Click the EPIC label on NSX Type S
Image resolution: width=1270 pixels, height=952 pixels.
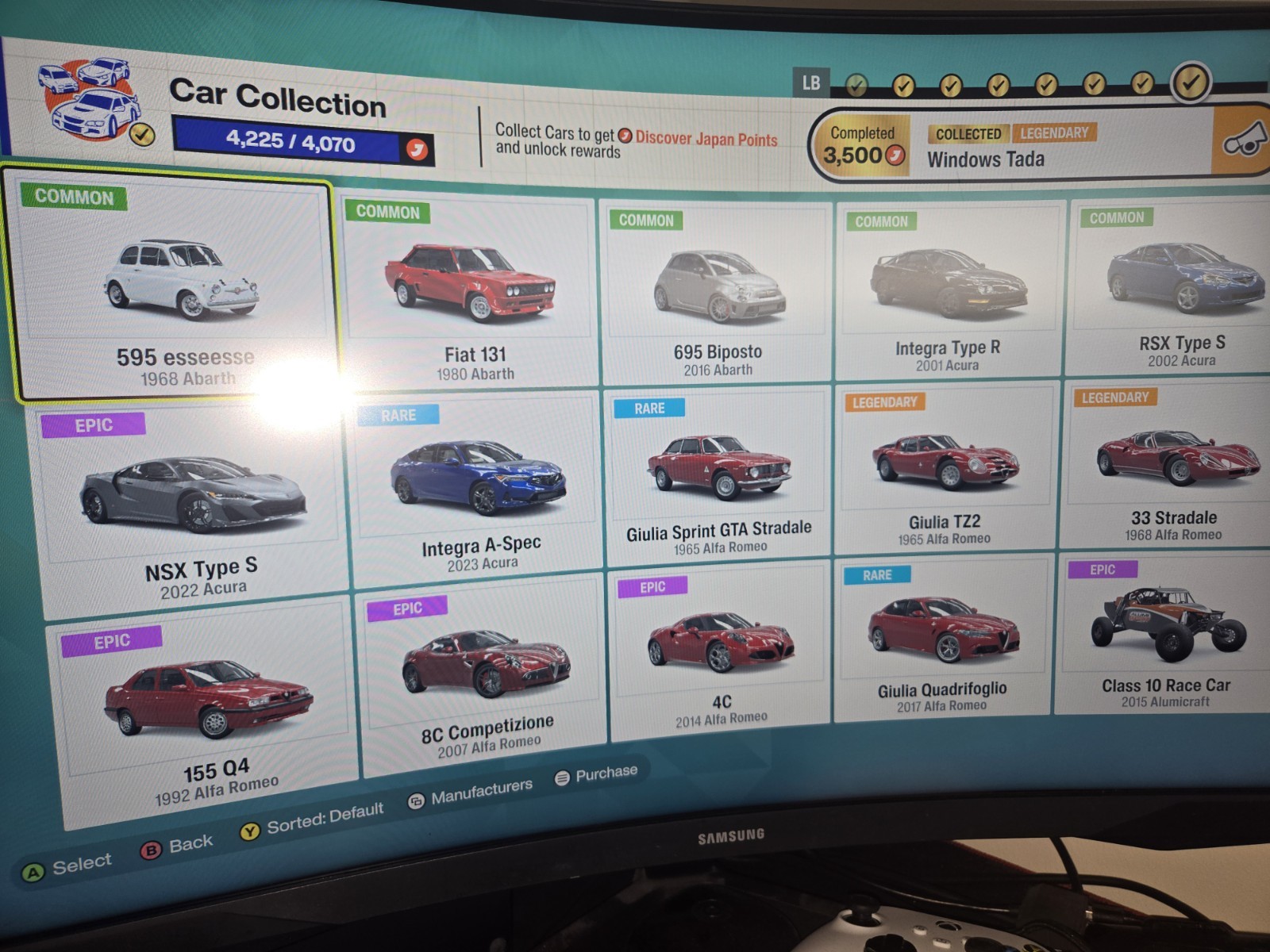point(94,425)
